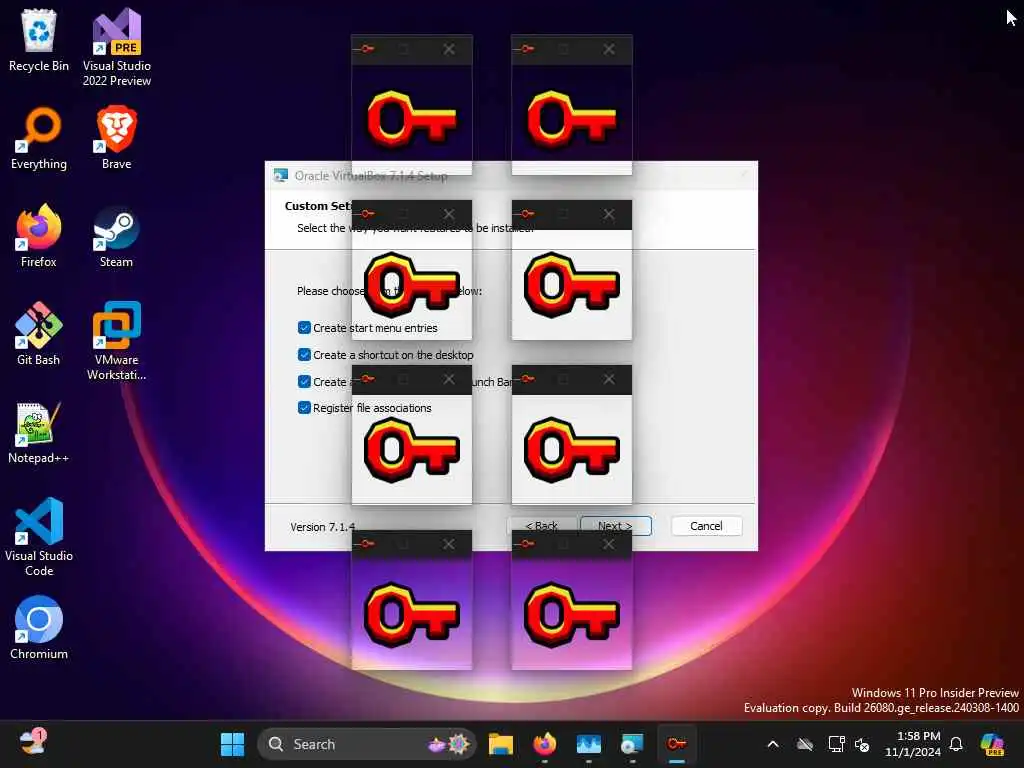The width and height of the screenshot is (1024, 768).
Task: Toggle Create a shortcut on the desktop
Action: [x=304, y=355]
